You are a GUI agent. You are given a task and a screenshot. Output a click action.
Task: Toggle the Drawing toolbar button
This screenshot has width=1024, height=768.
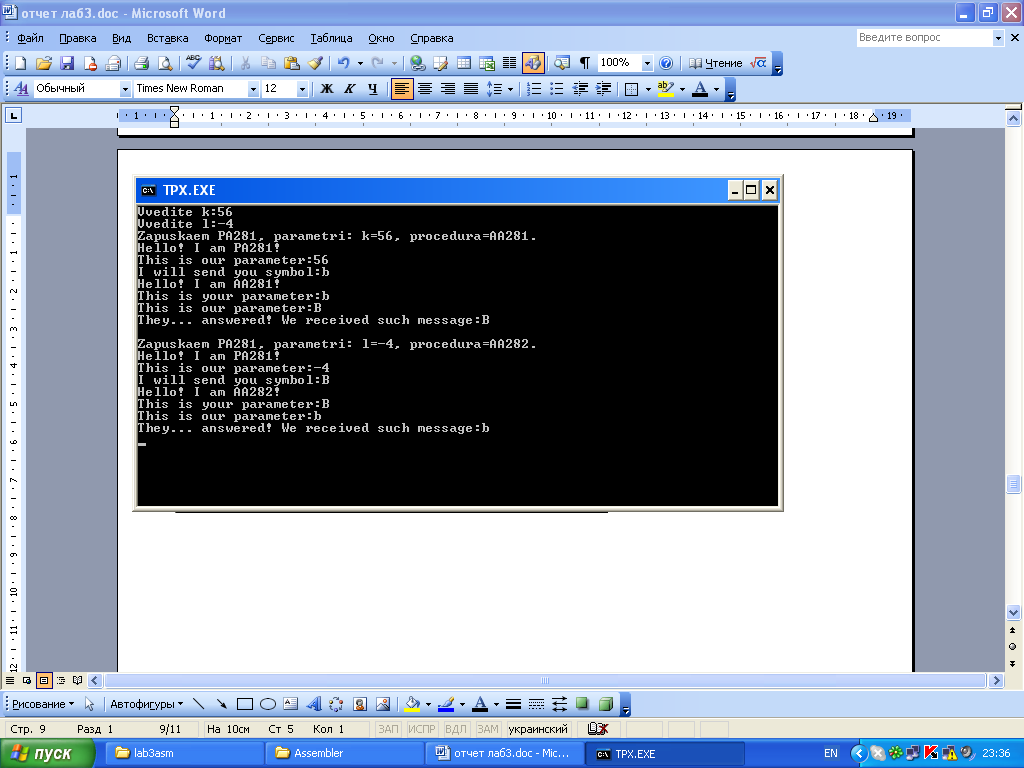(x=533, y=63)
